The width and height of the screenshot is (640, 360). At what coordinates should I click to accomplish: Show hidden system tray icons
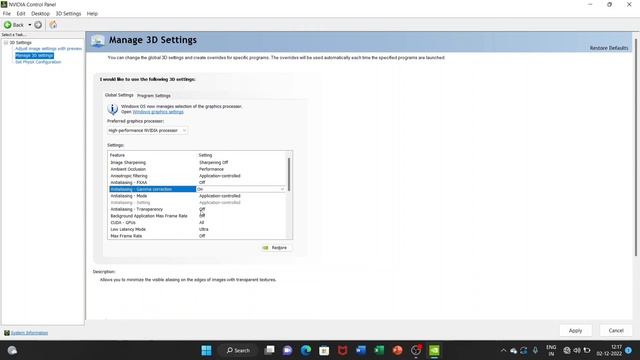(x=503, y=351)
